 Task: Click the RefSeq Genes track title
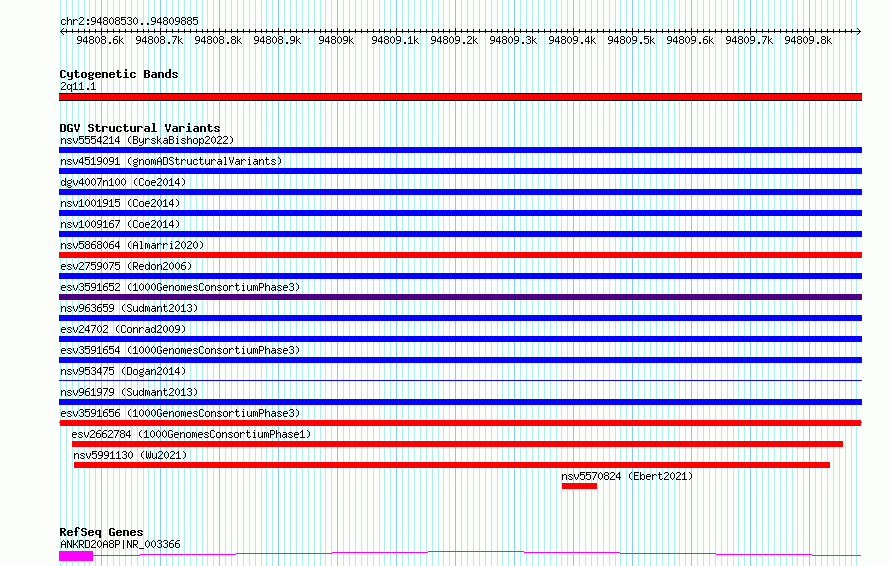tap(102, 532)
